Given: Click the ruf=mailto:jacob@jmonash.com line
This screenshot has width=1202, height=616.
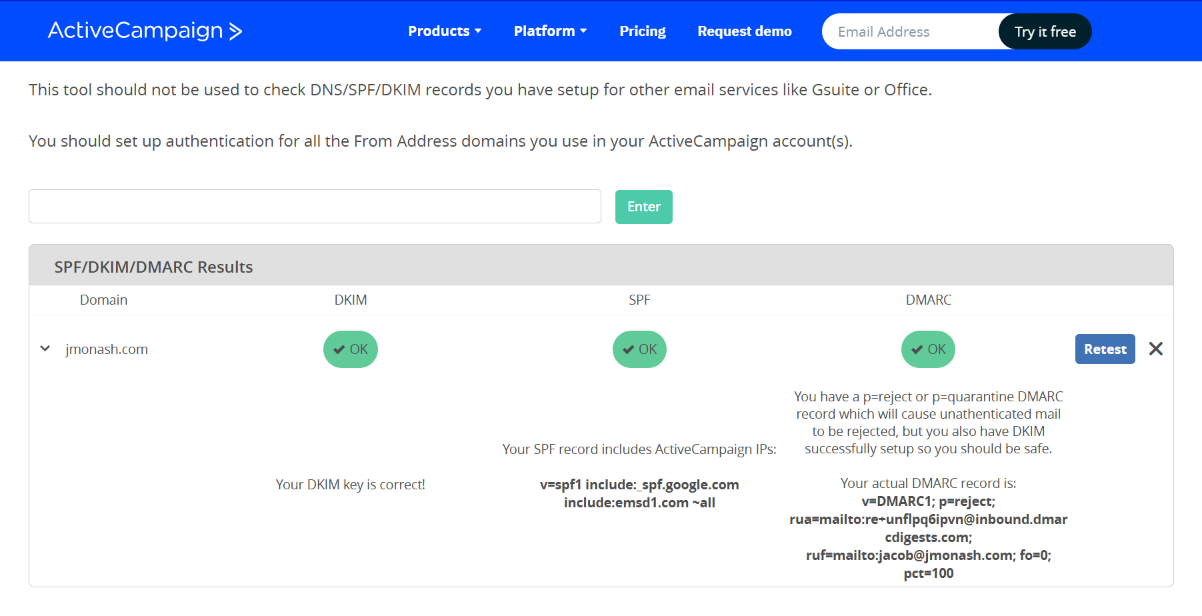Looking at the screenshot, I should pos(928,555).
